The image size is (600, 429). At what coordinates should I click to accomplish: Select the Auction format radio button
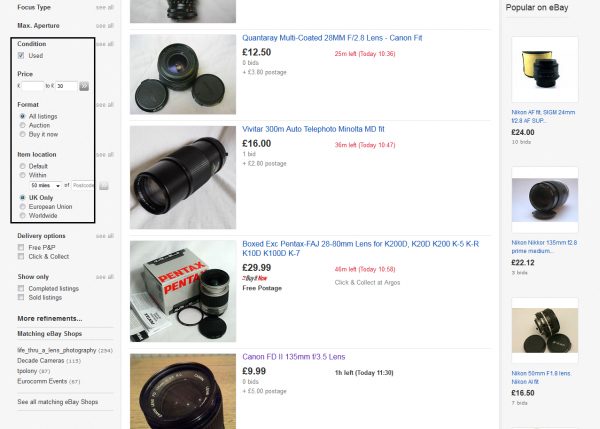click(x=22, y=125)
